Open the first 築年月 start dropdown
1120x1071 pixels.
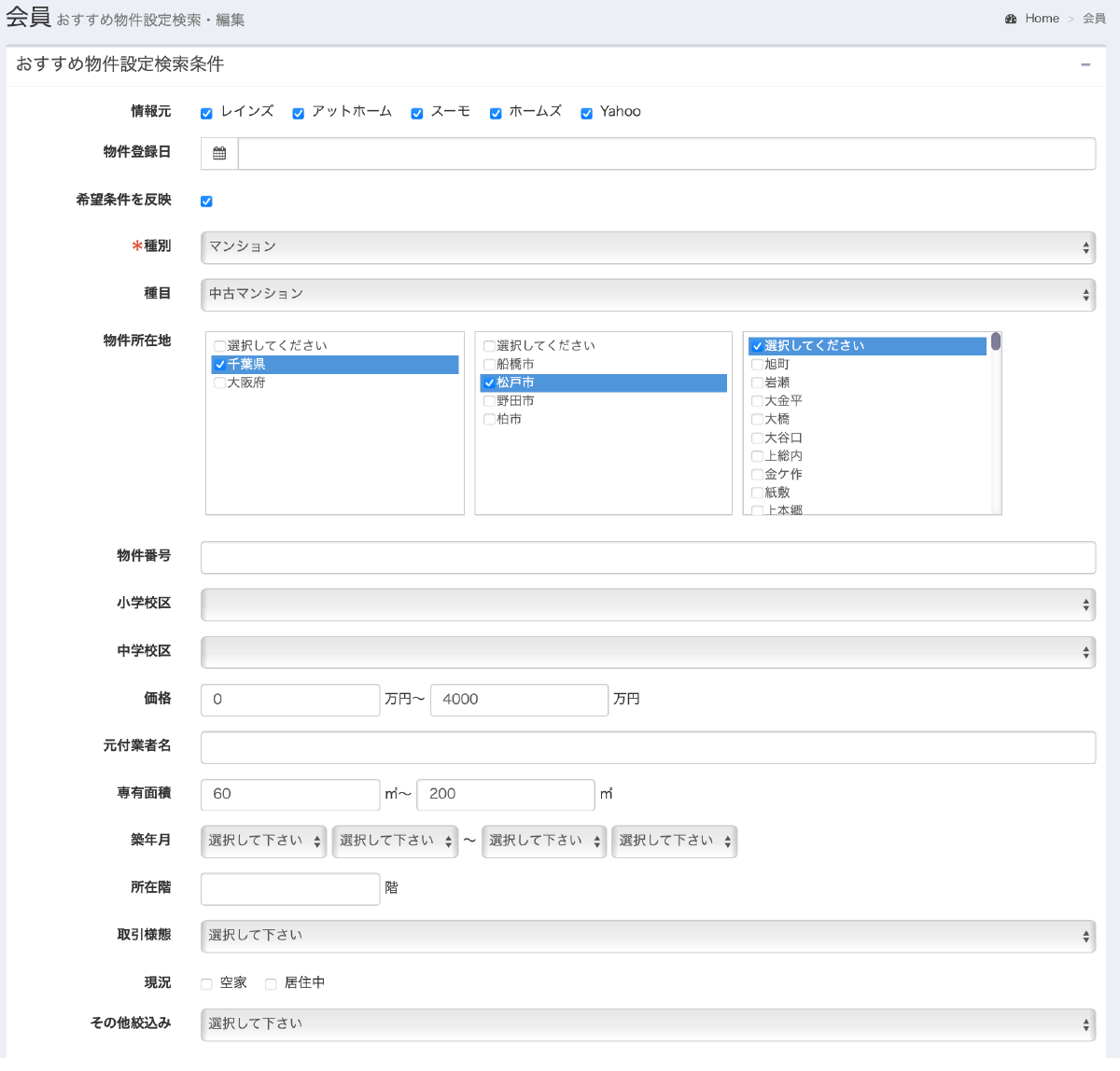pos(263,841)
